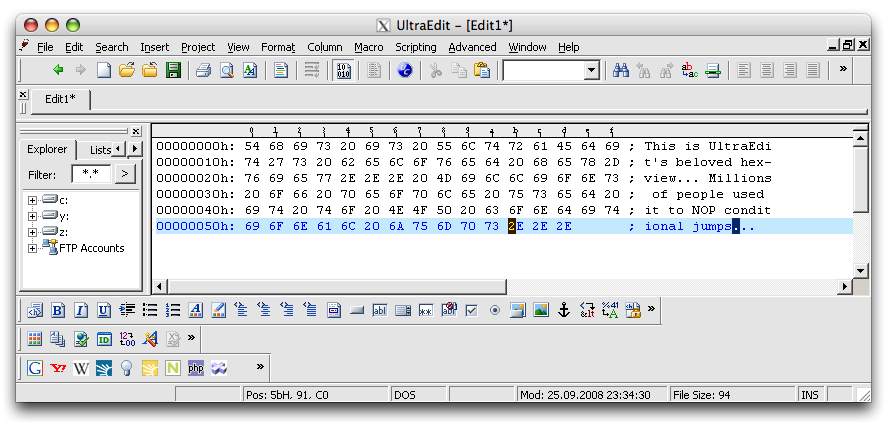Click the Bold HTML tag icon
The image size is (892, 422).
pos(58,310)
